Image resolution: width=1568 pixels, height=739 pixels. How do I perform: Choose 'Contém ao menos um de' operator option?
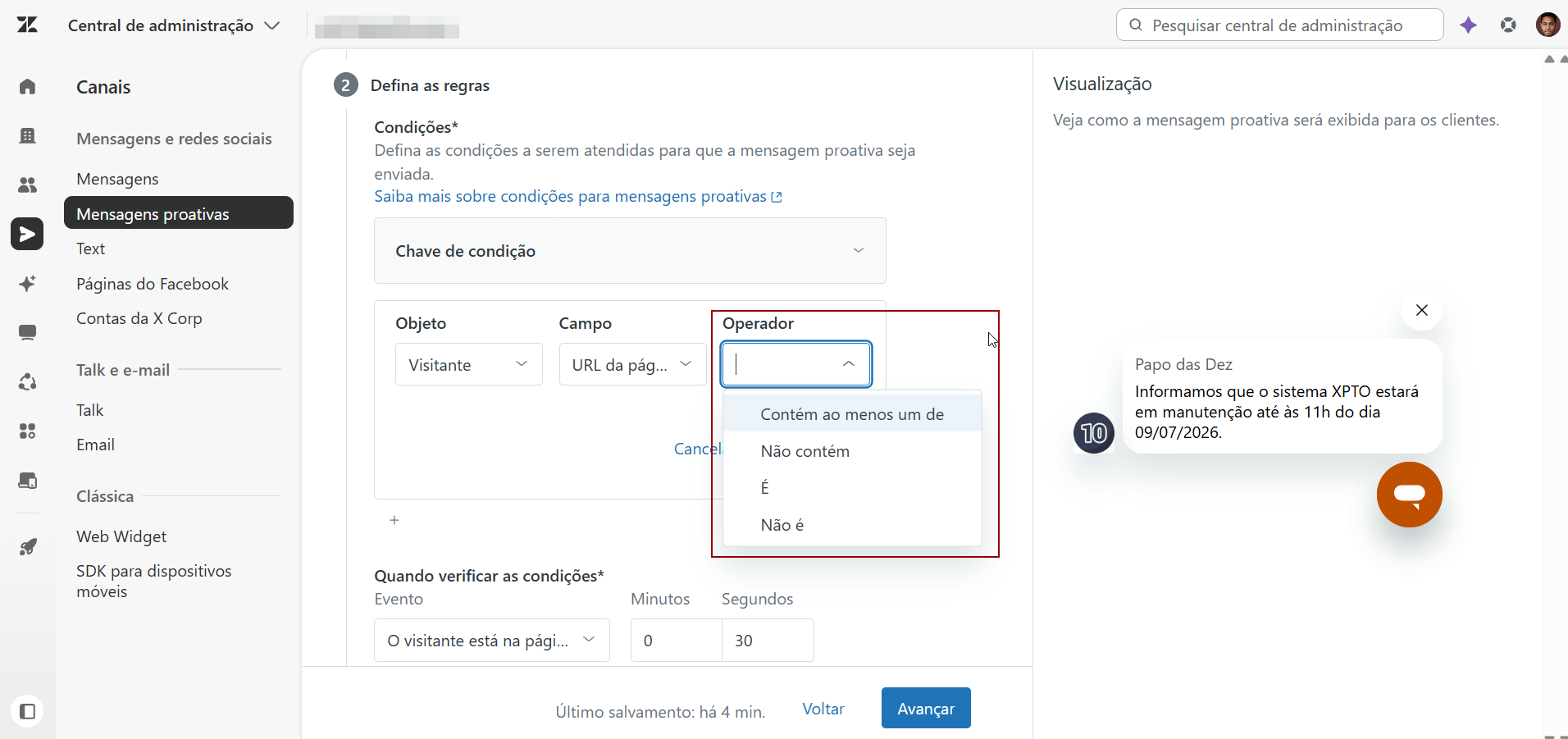pos(852,414)
